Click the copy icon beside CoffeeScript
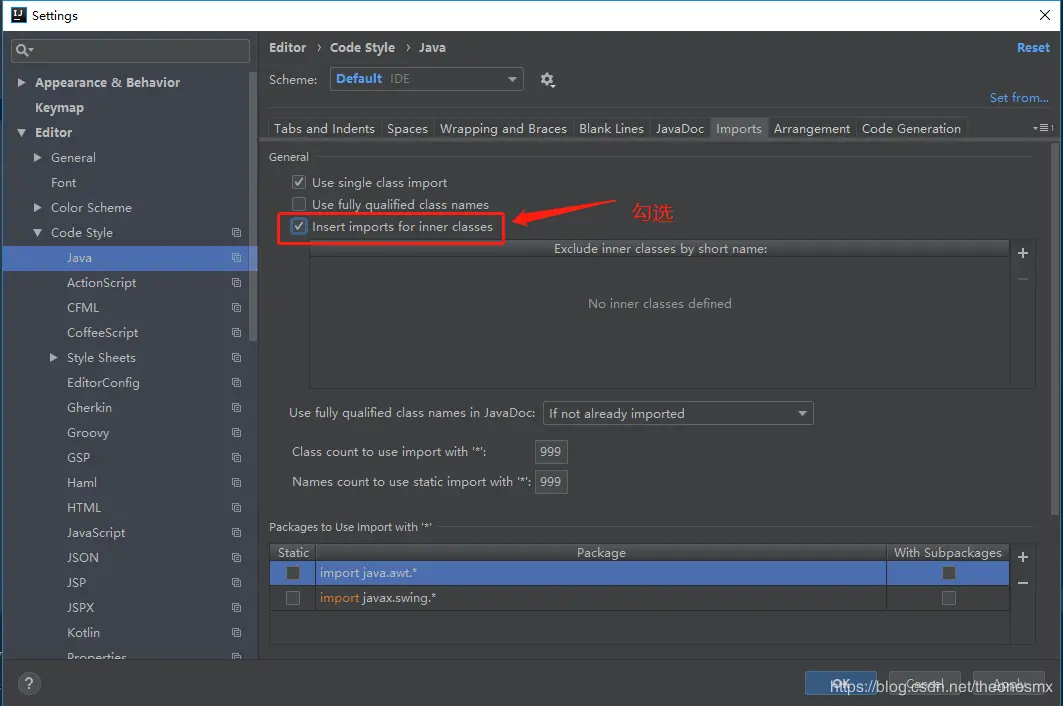Image resolution: width=1063 pixels, height=706 pixels. pyautogui.click(x=236, y=333)
